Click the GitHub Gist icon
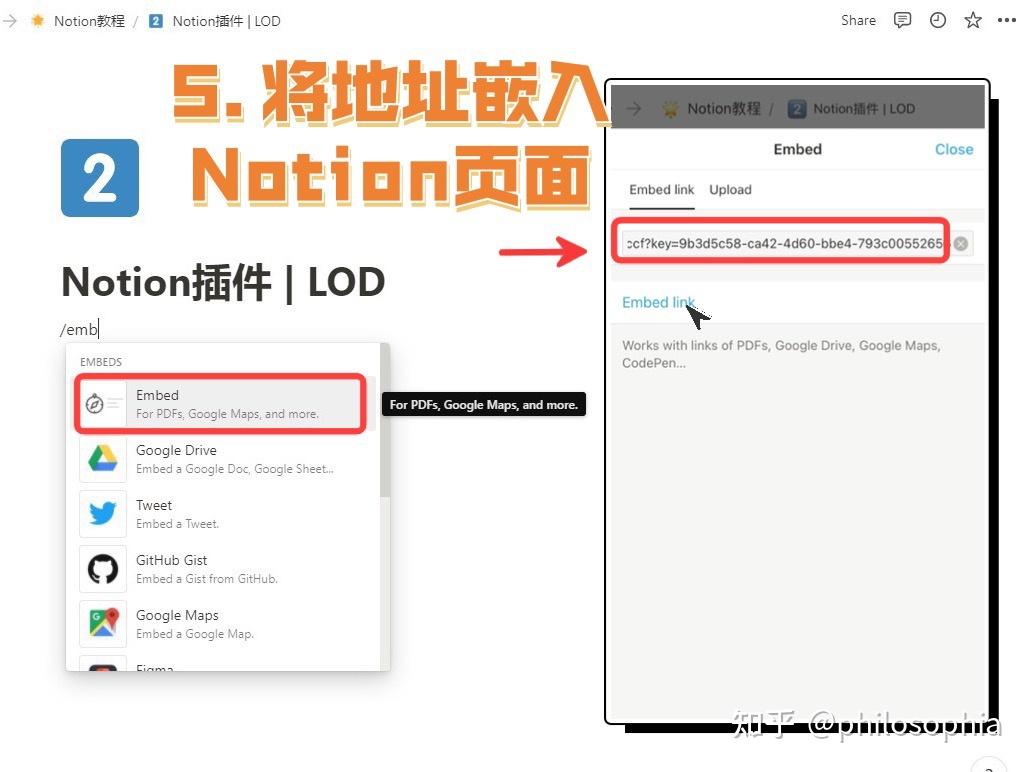Screen dimensions: 1029x772 click(101, 568)
